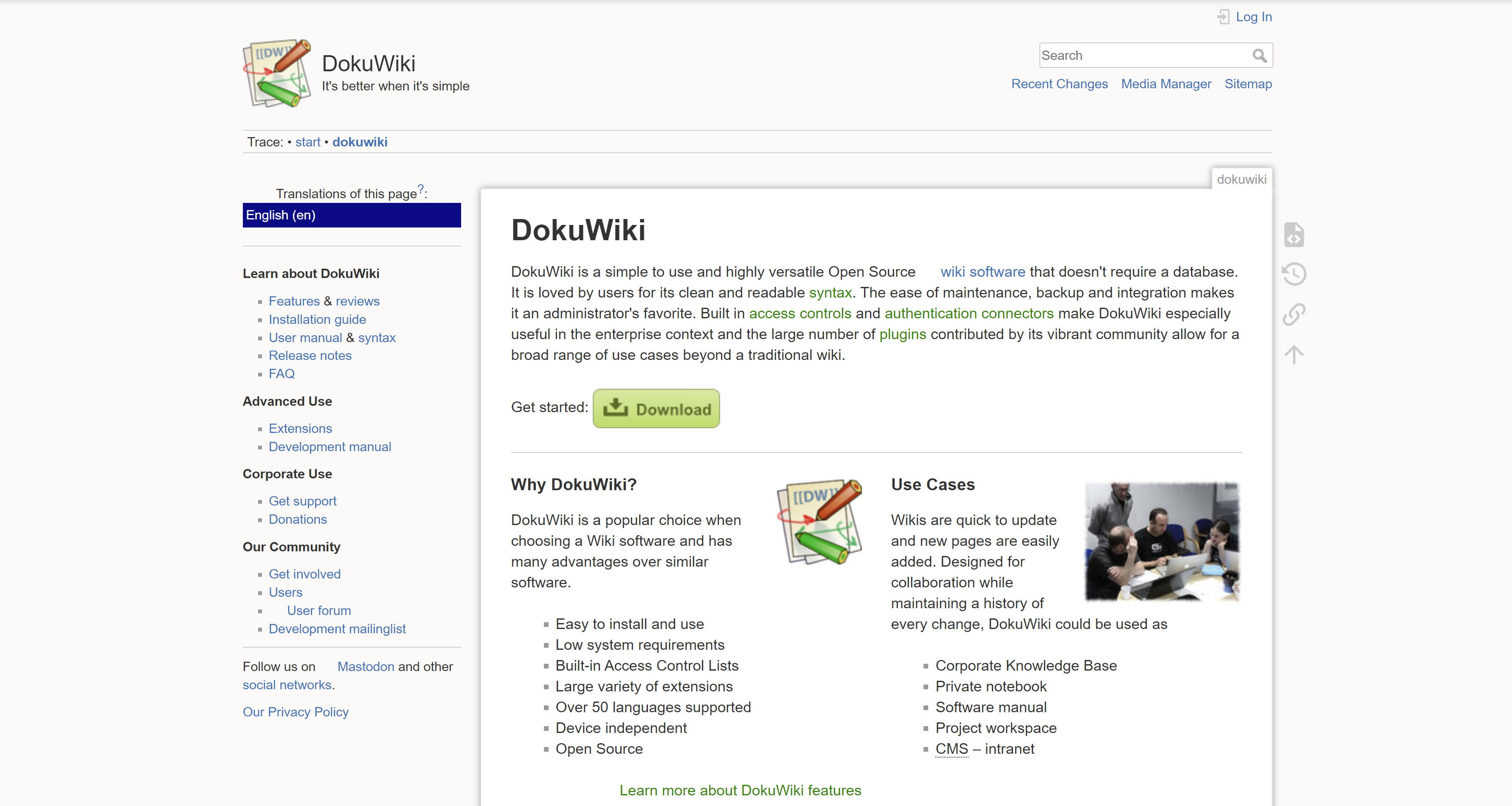The width and height of the screenshot is (1512, 806).
Task: Open the FAQ page
Action: click(282, 374)
